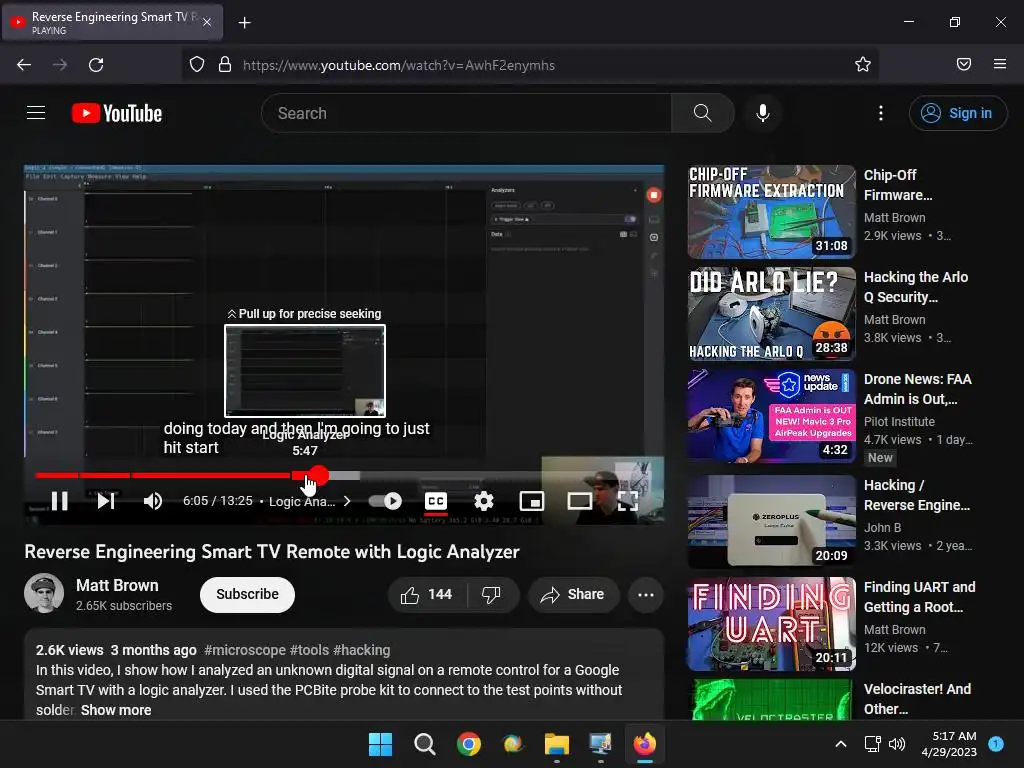Subscribe to Matt Brown channel
1024x768 pixels.
coord(248,594)
